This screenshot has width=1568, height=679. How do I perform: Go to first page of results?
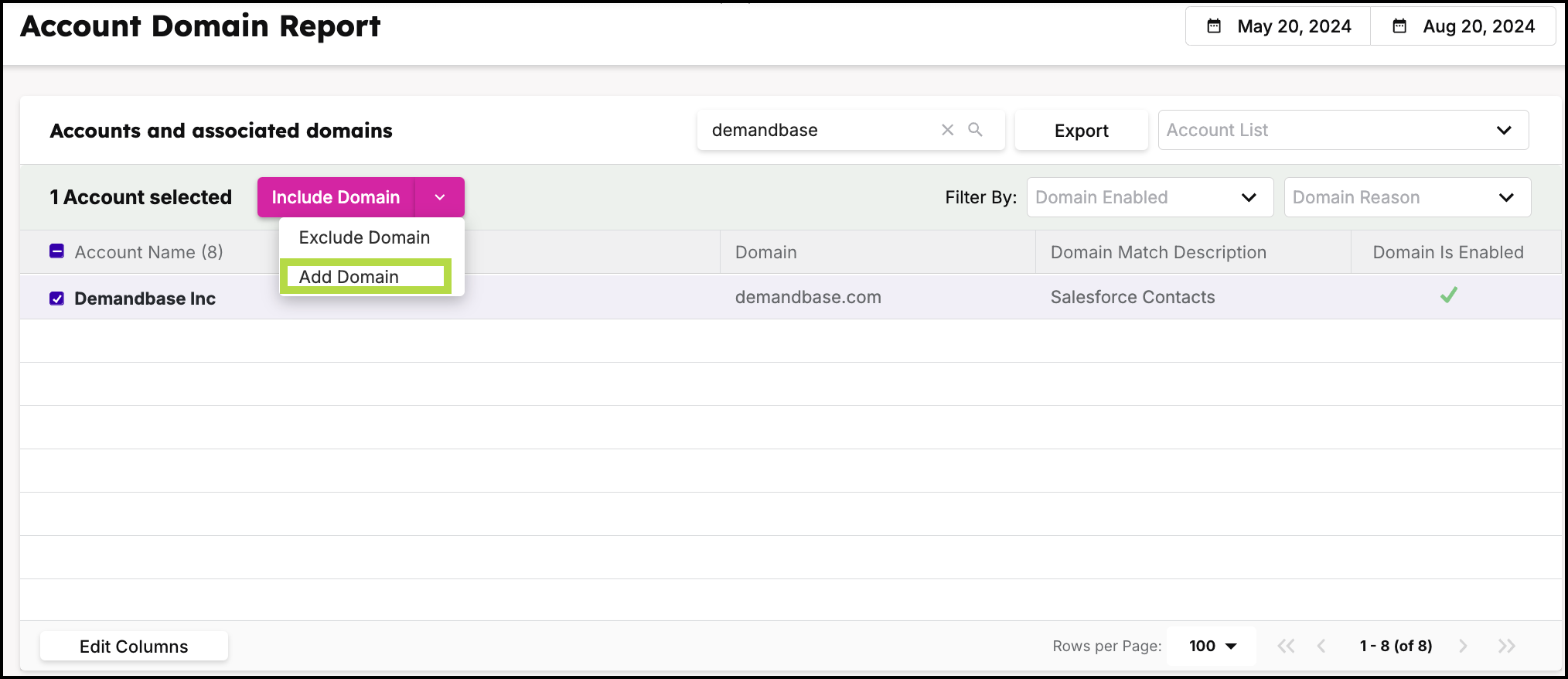click(1286, 646)
